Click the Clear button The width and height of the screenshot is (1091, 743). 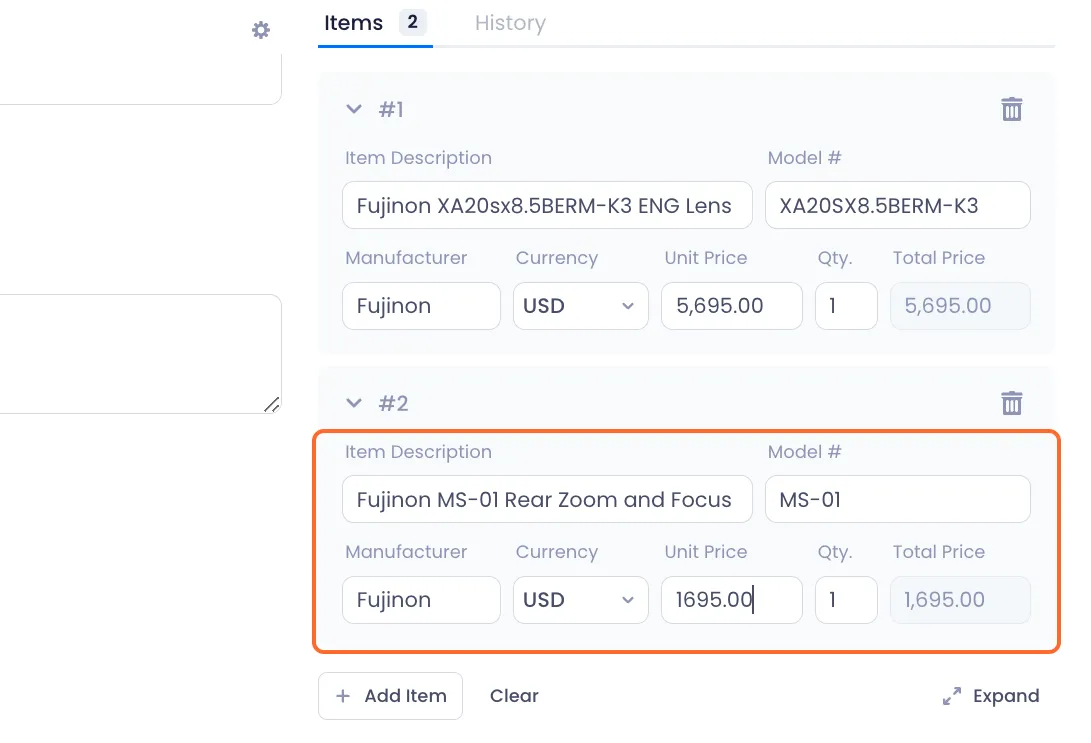pyautogui.click(x=514, y=696)
